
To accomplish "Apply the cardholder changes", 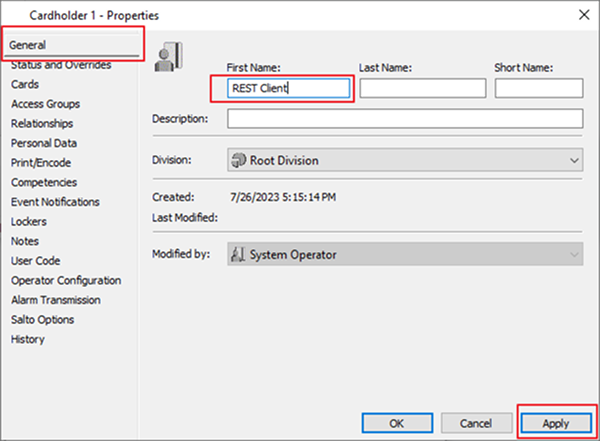I will (x=558, y=423).
